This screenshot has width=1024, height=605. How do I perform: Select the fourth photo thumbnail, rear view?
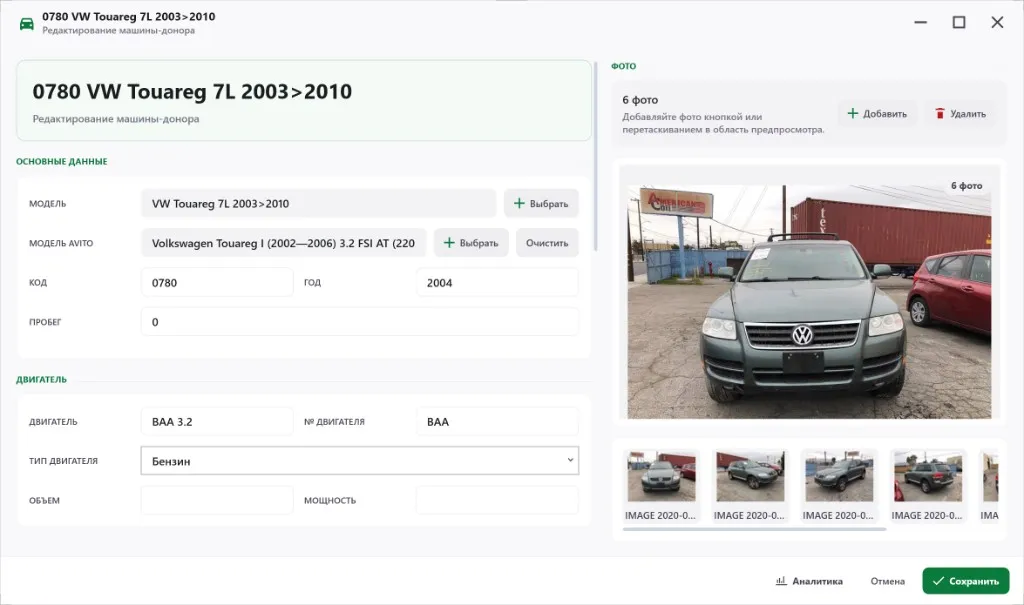(927, 486)
